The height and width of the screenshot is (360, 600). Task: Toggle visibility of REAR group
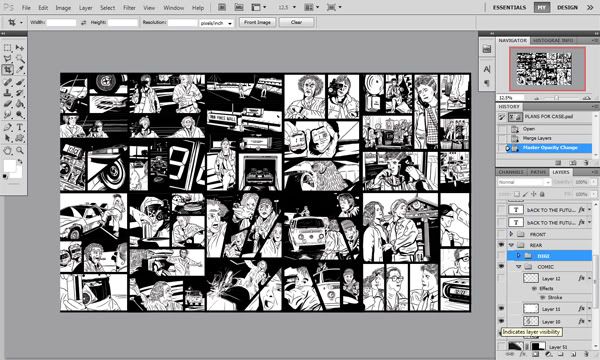(501, 245)
